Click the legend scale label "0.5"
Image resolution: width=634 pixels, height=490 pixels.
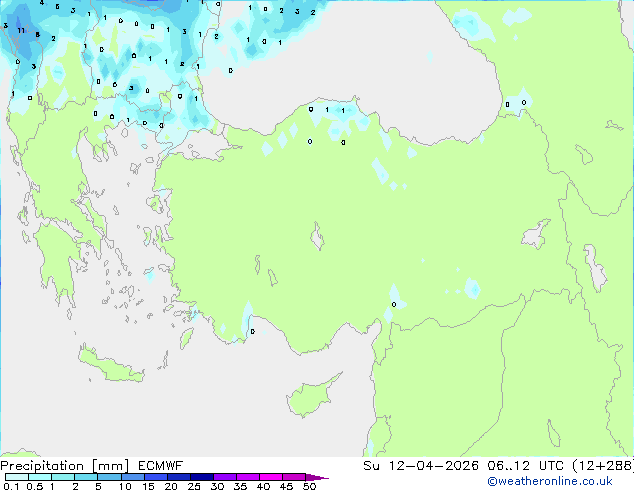pos(34,486)
